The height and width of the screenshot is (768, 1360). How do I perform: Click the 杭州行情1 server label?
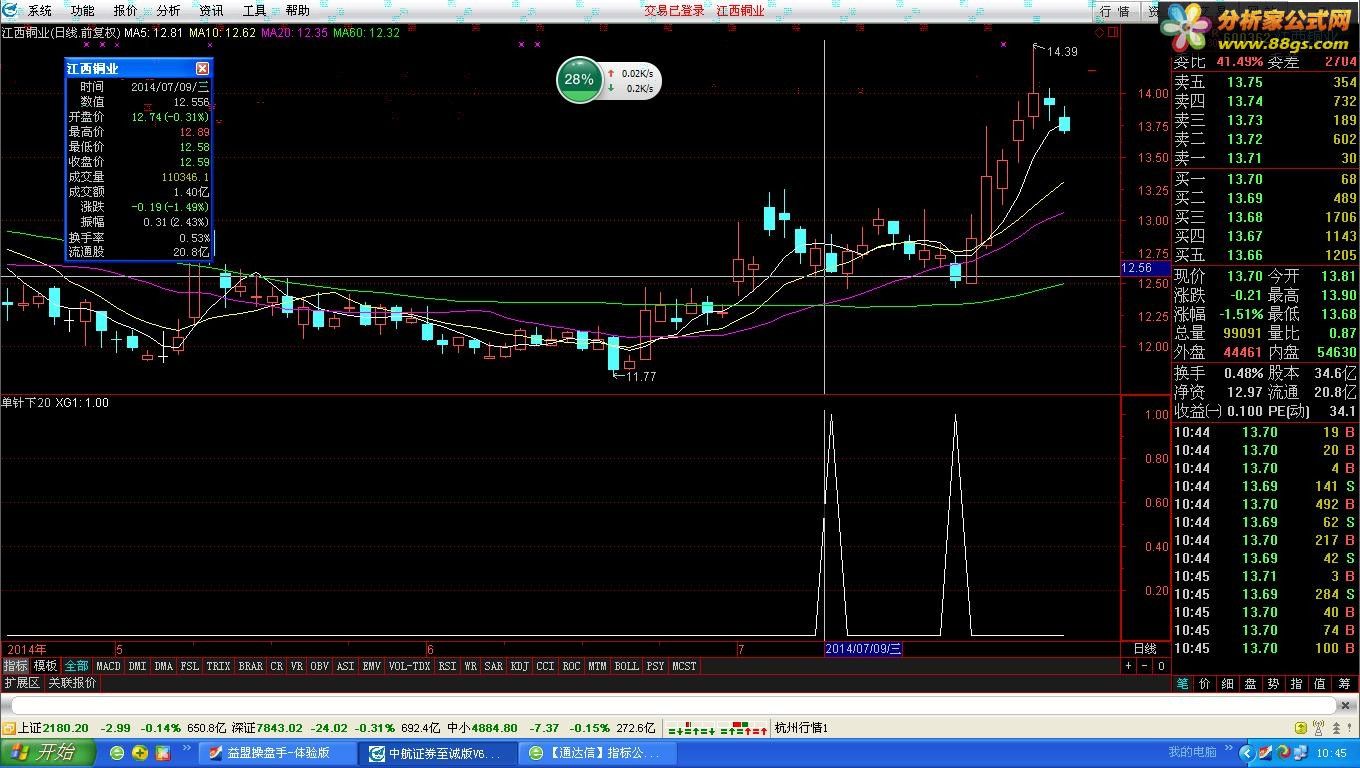(801, 728)
